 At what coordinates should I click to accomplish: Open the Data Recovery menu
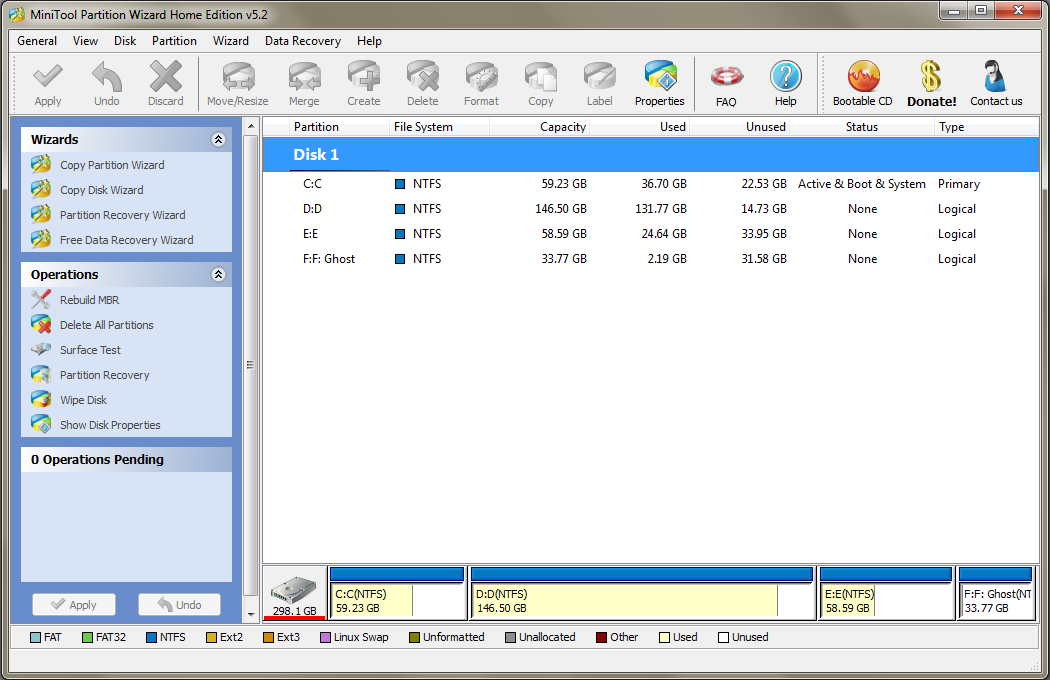click(x=302, y=41)
